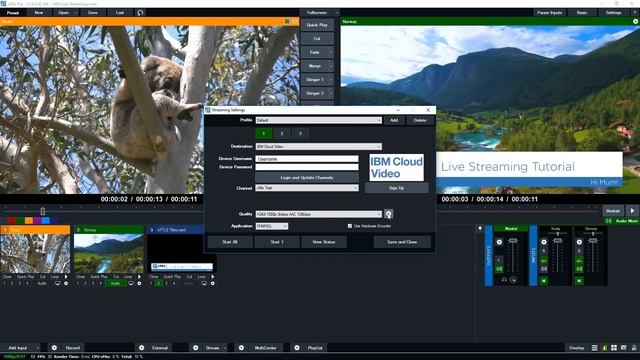Open settings gear on Norway output preview

point(636,21)
